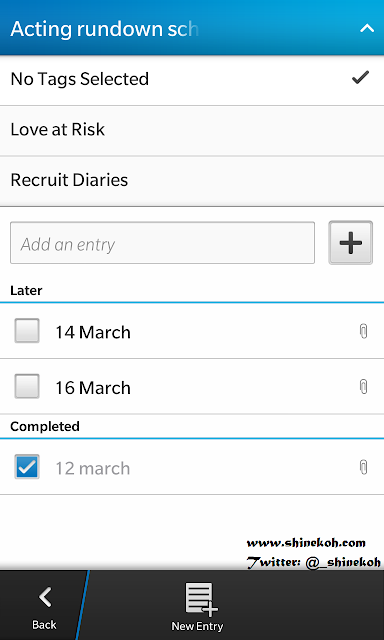Click the checkmark beside No Tags Selected

pyautogui.click(x=360, y=77)
